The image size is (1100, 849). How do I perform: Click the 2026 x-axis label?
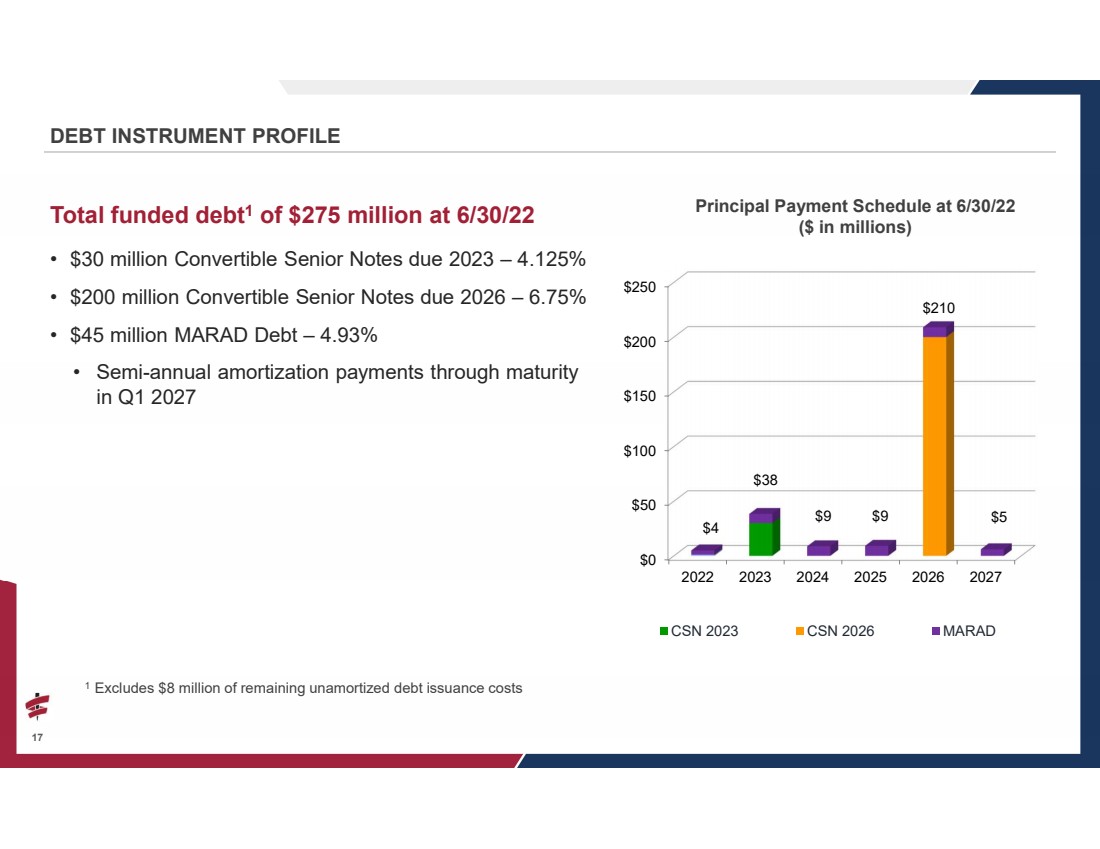[927, 577]
